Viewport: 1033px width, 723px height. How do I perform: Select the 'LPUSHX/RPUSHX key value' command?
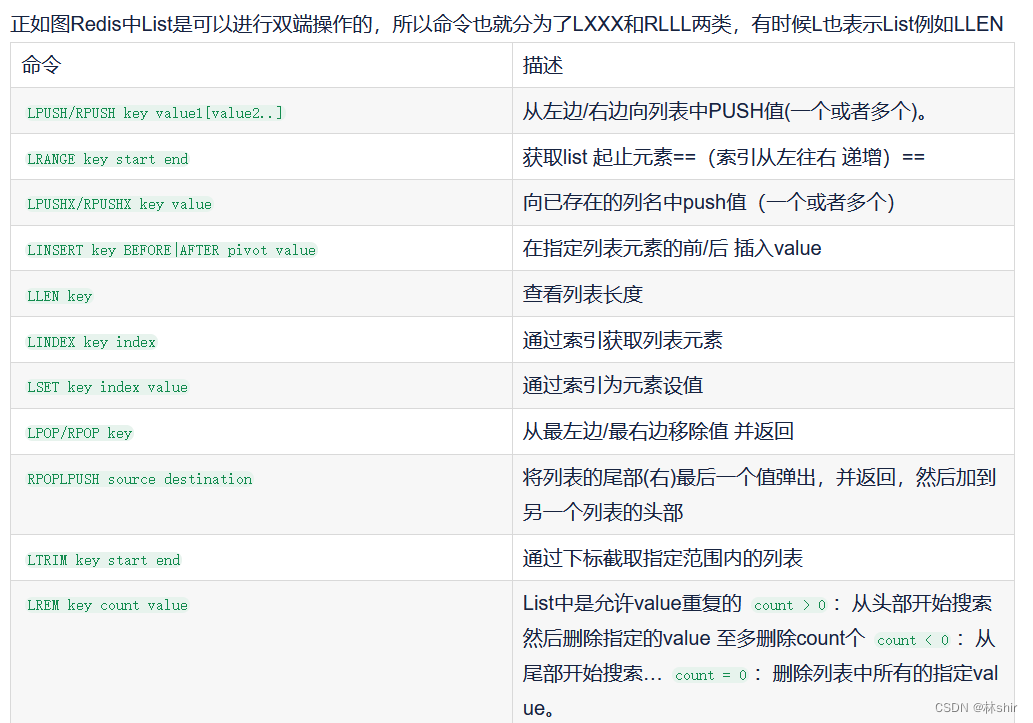119,204
